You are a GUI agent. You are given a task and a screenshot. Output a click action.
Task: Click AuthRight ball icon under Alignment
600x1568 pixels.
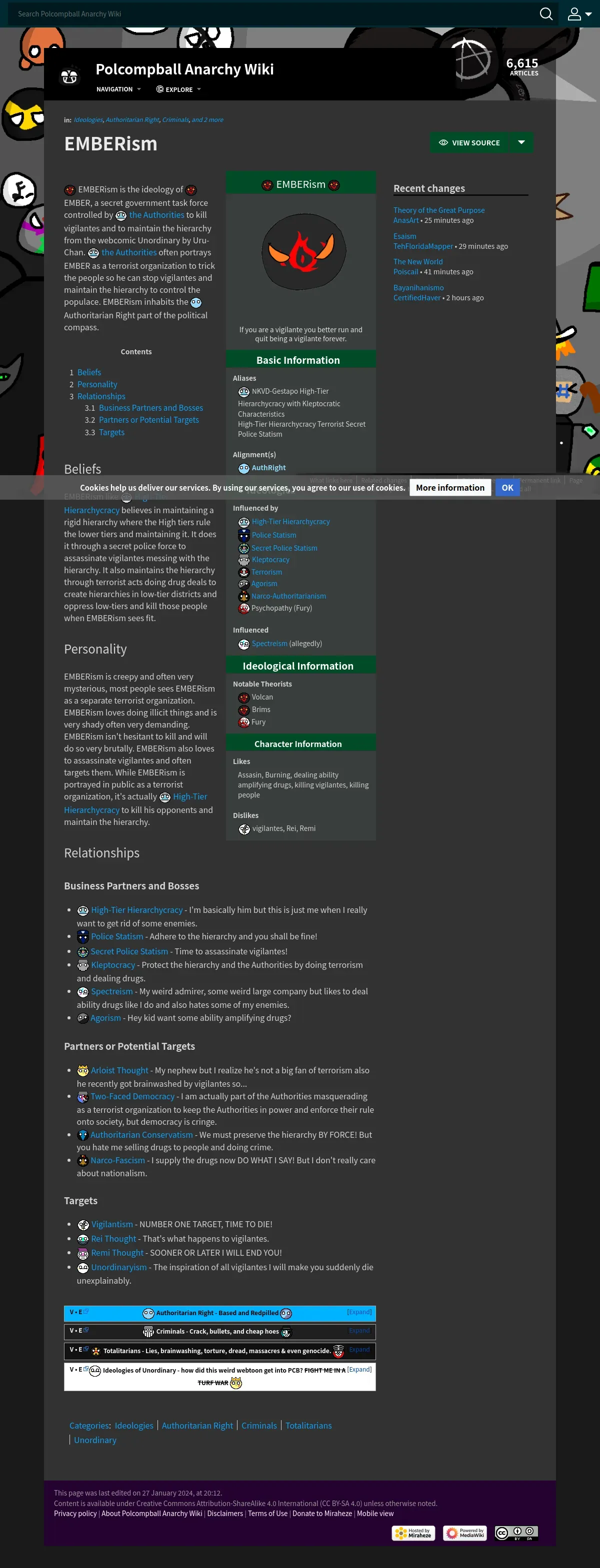(x=243, y=468)
